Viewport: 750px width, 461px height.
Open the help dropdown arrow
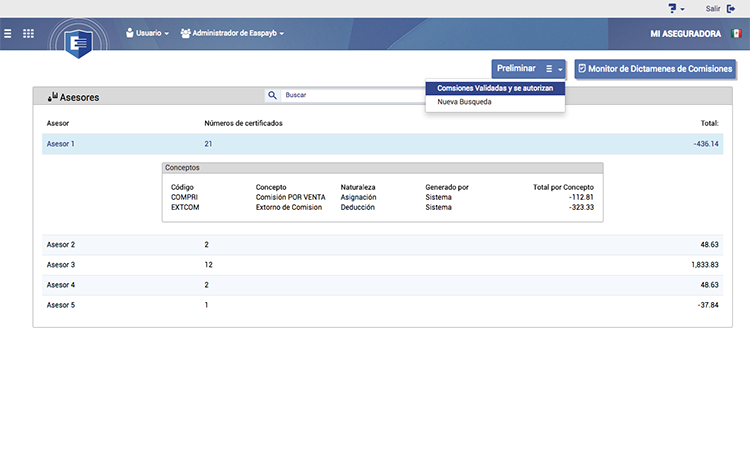(x=683, y=9)
